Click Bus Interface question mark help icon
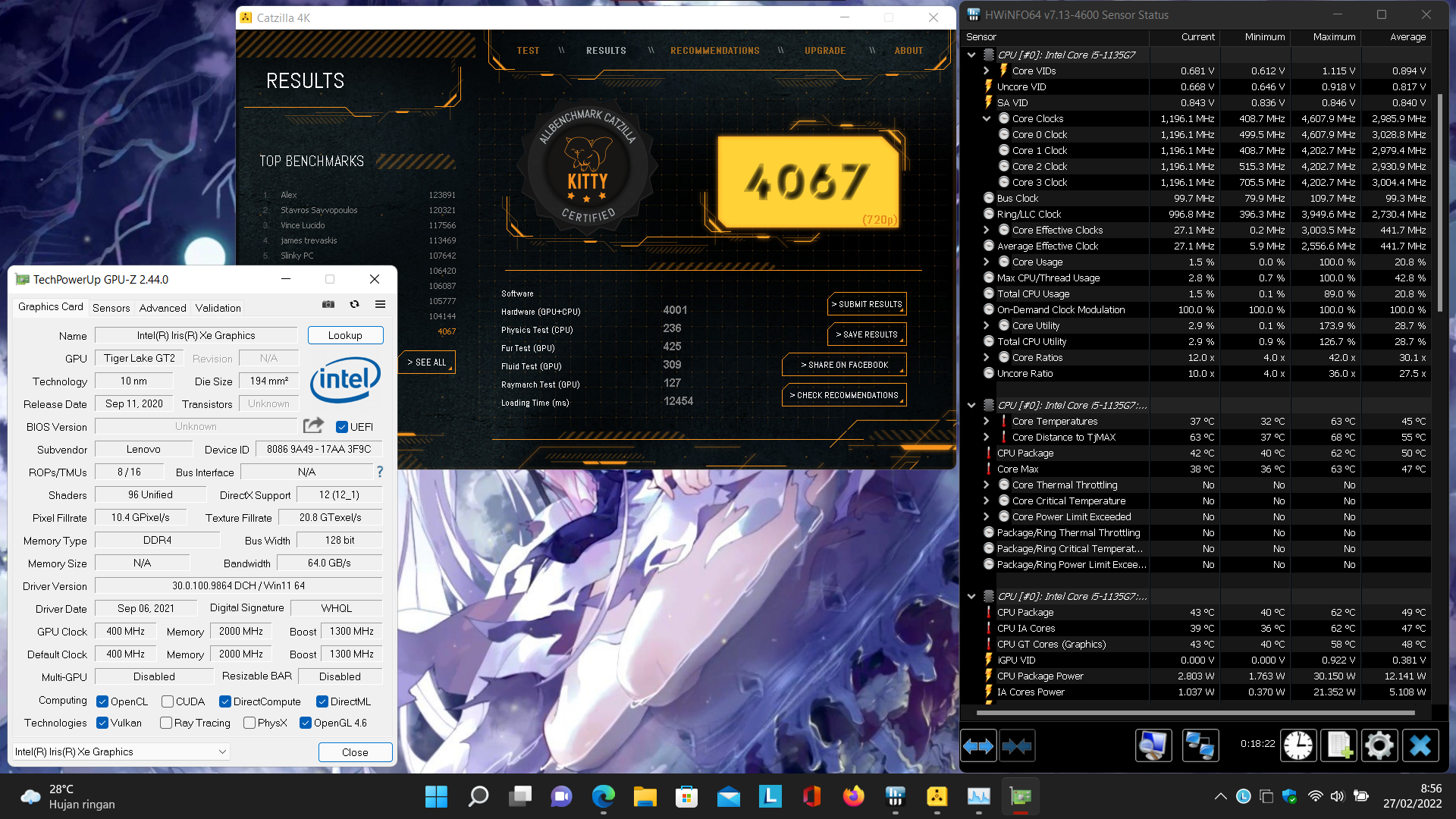 pyautogui.click(x=380, y=472)
